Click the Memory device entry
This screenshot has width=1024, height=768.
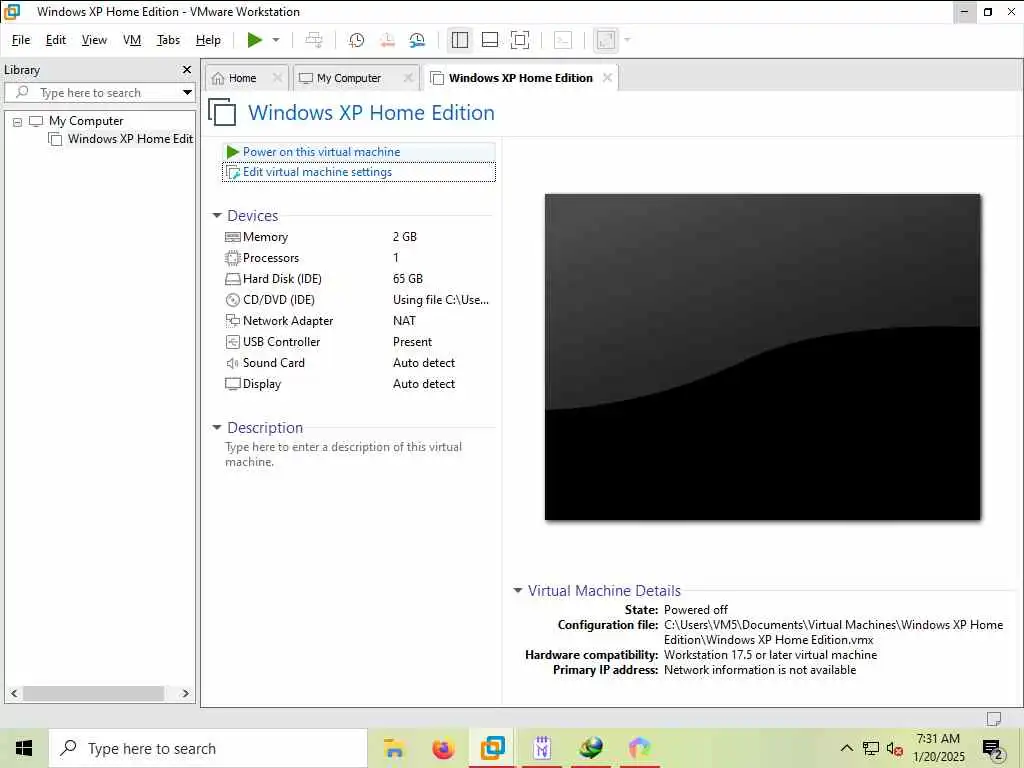tap(265, 237)
